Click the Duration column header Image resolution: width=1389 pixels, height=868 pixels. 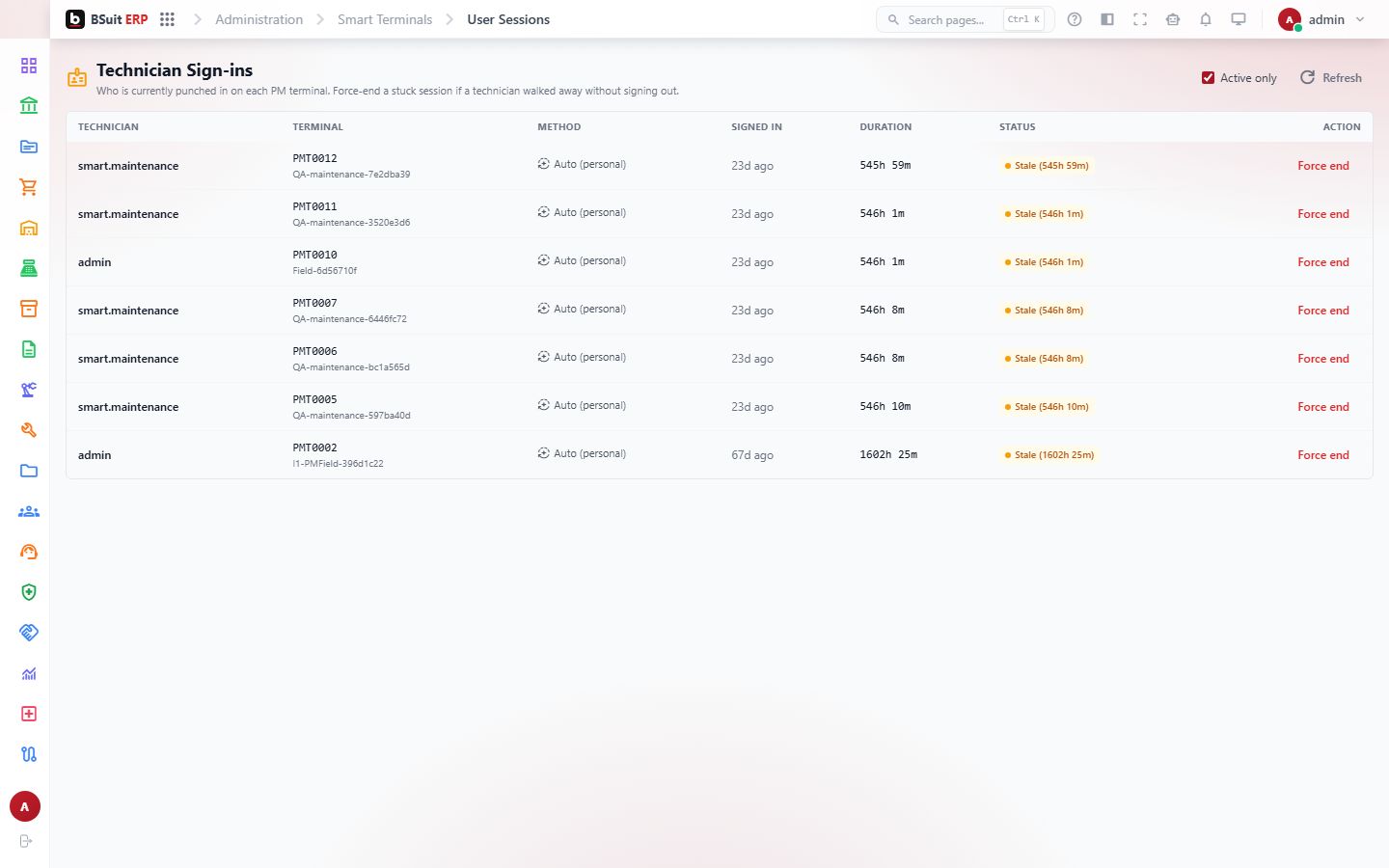pos(885,127)
